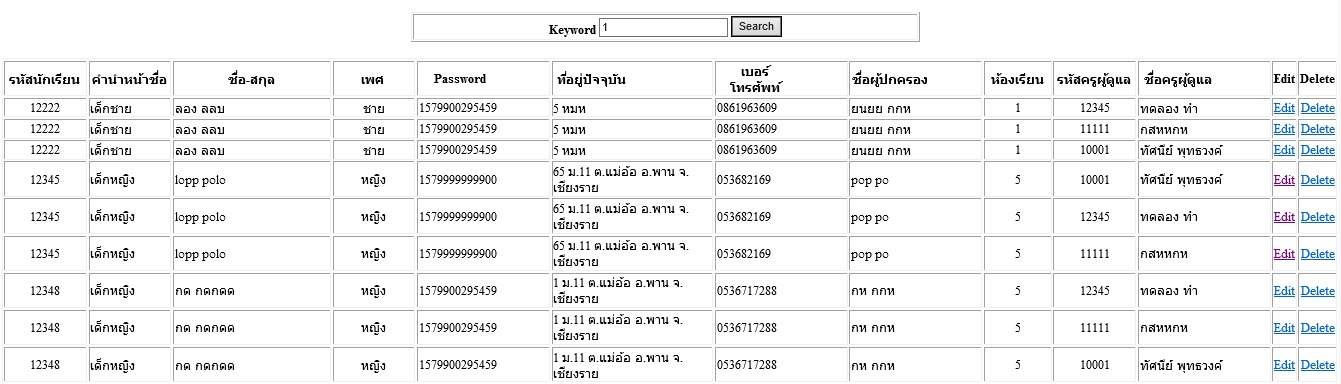Screen dimensions: 1341x384
Task: Delete student 12348 row with teacher 10001
Action: [1317, 365]
